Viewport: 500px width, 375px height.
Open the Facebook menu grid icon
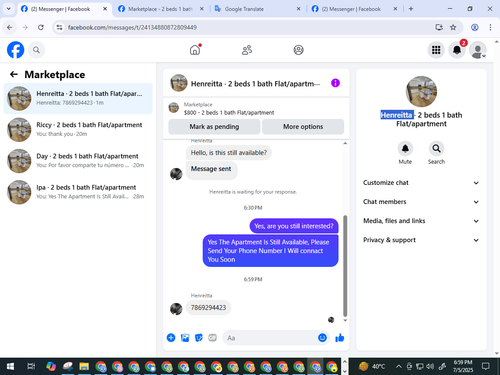click(x=436, y=50)
